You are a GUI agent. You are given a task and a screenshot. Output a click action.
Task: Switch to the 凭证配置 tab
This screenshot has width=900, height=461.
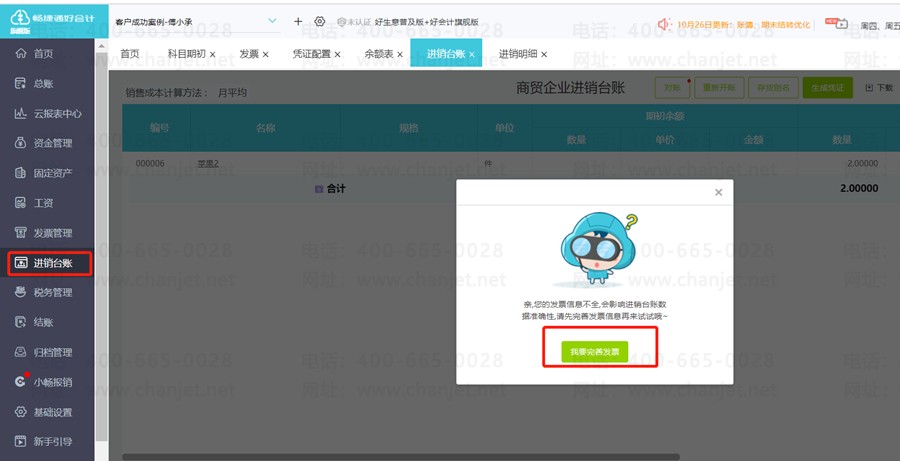pos(312,54)
